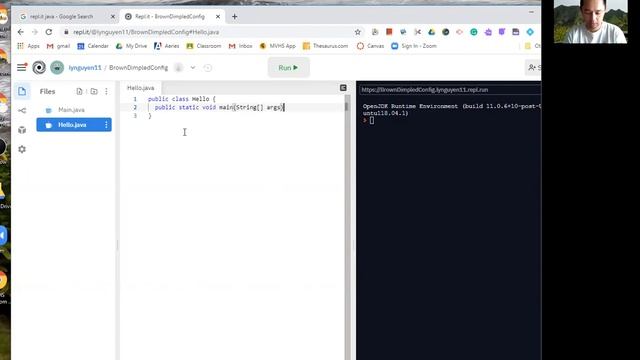Open the lynguyen11 user avatar
The width and height of the screenshot is (640, 360).
tap(57, 67)
